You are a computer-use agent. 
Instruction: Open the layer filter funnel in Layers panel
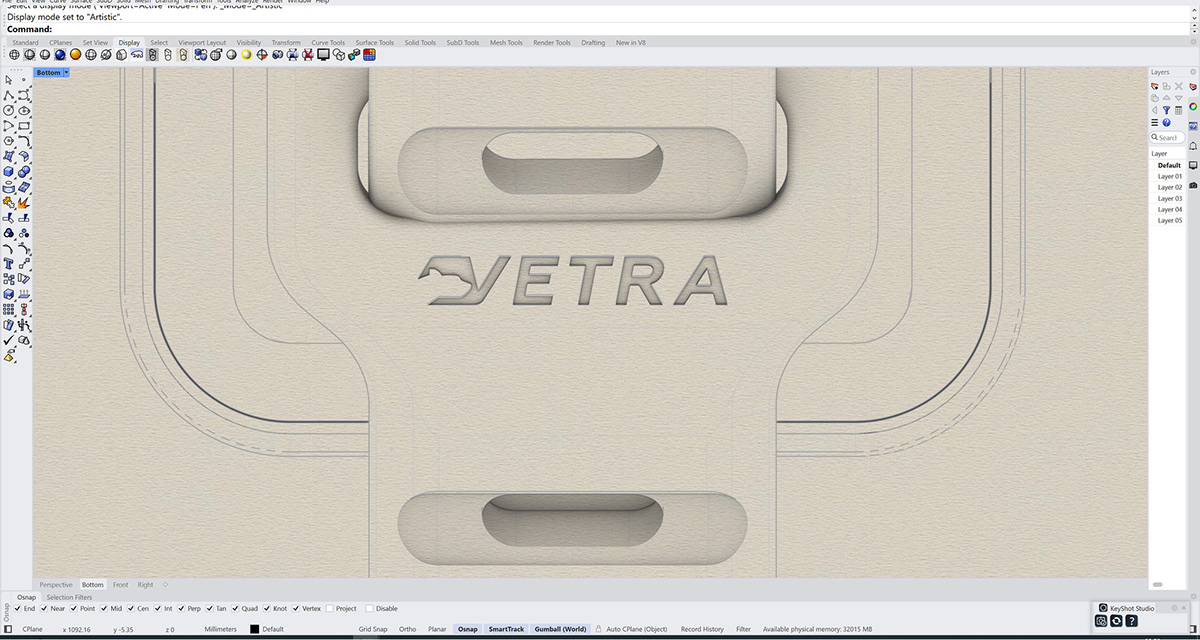pos(1167,110)
